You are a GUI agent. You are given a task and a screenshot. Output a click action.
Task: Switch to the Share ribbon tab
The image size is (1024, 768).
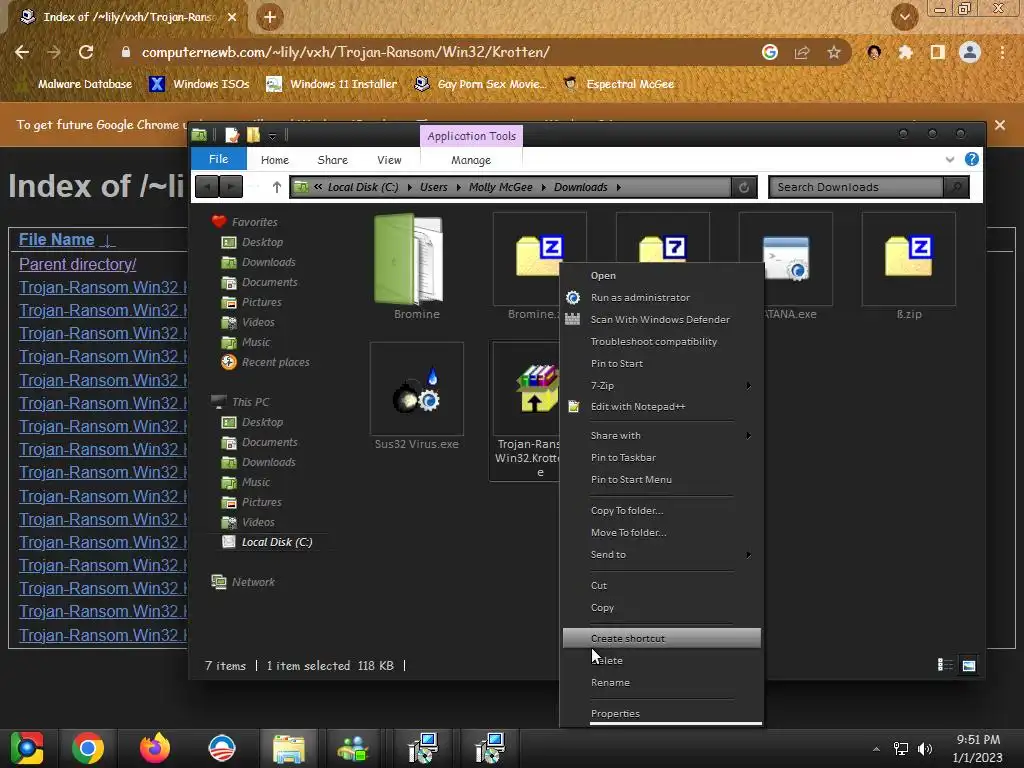[x=332, y=160]
